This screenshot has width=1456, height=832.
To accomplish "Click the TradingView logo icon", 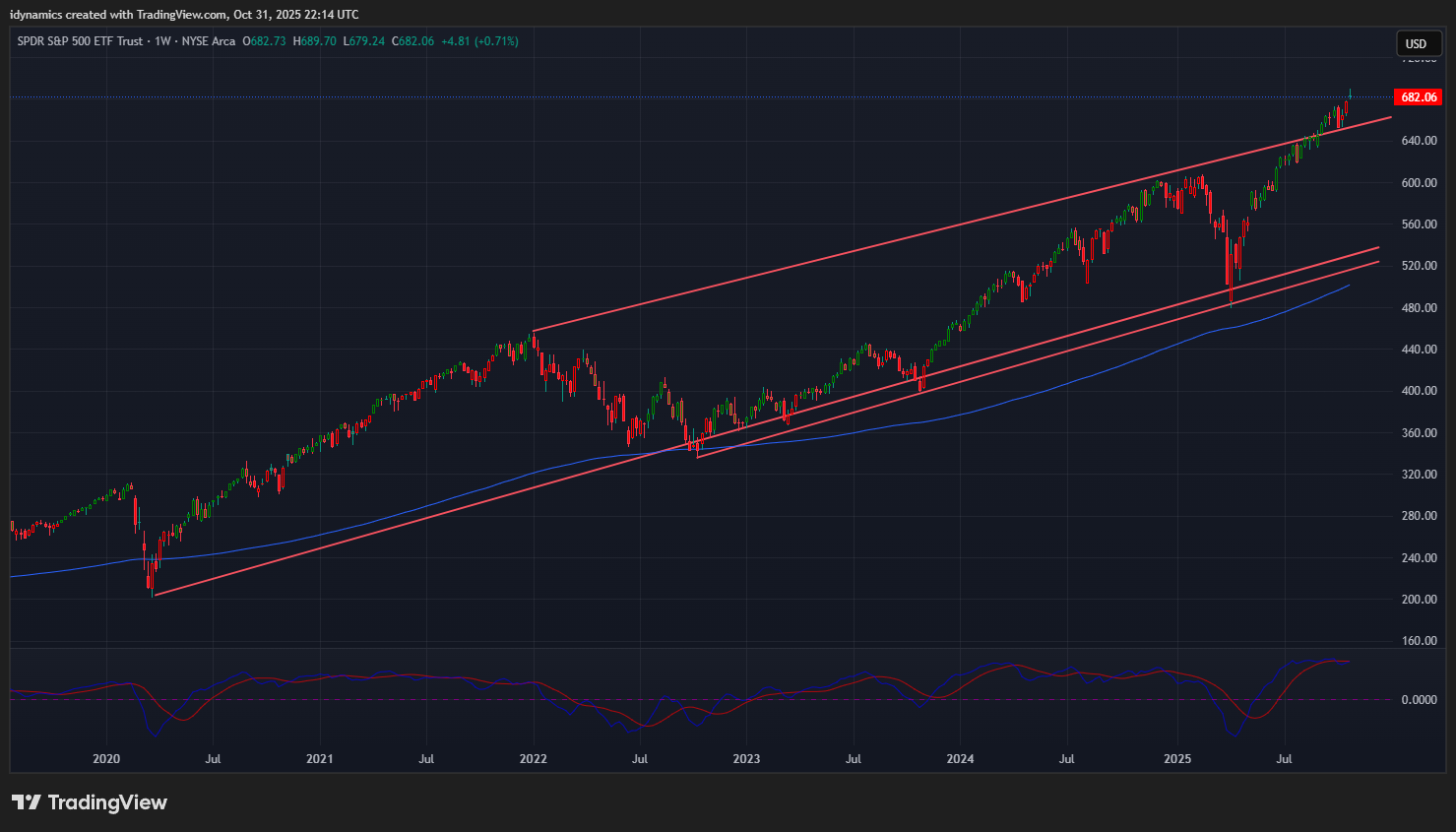I will (27, 802).
